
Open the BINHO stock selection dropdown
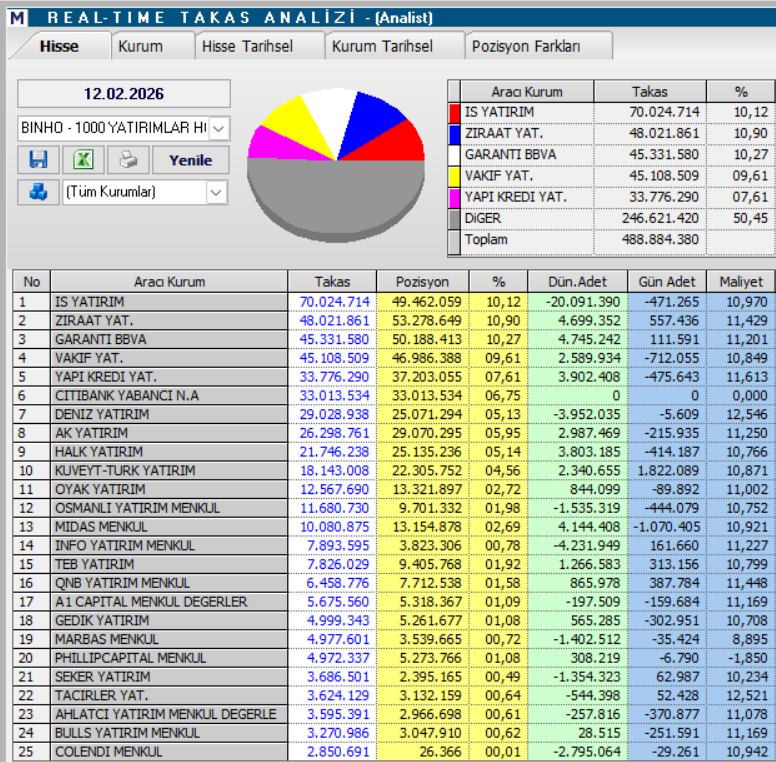(x=219, y=128)
